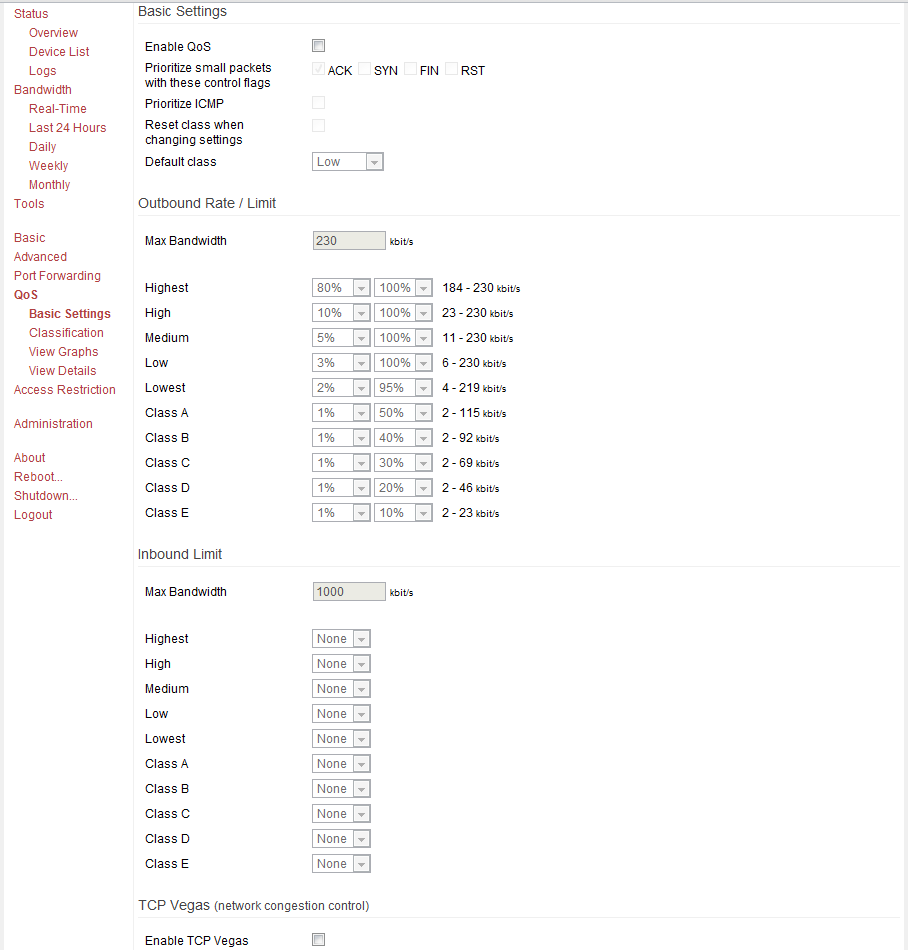Click the Reboot... link
This screenshot has width=908, height=950.
[x=38, y=477]
